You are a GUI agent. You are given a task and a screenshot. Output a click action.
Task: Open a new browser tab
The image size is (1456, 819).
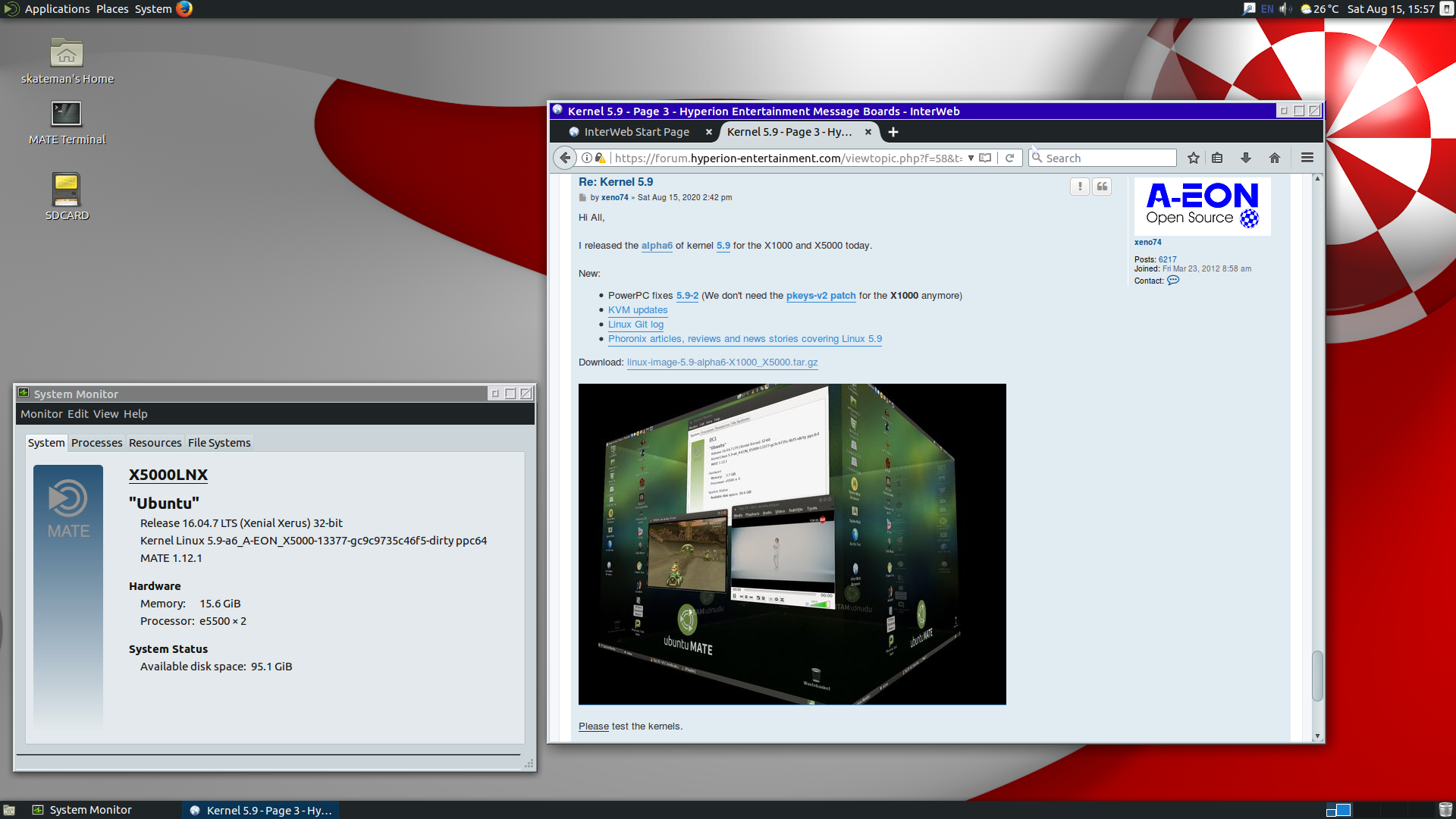coord(893,132)
